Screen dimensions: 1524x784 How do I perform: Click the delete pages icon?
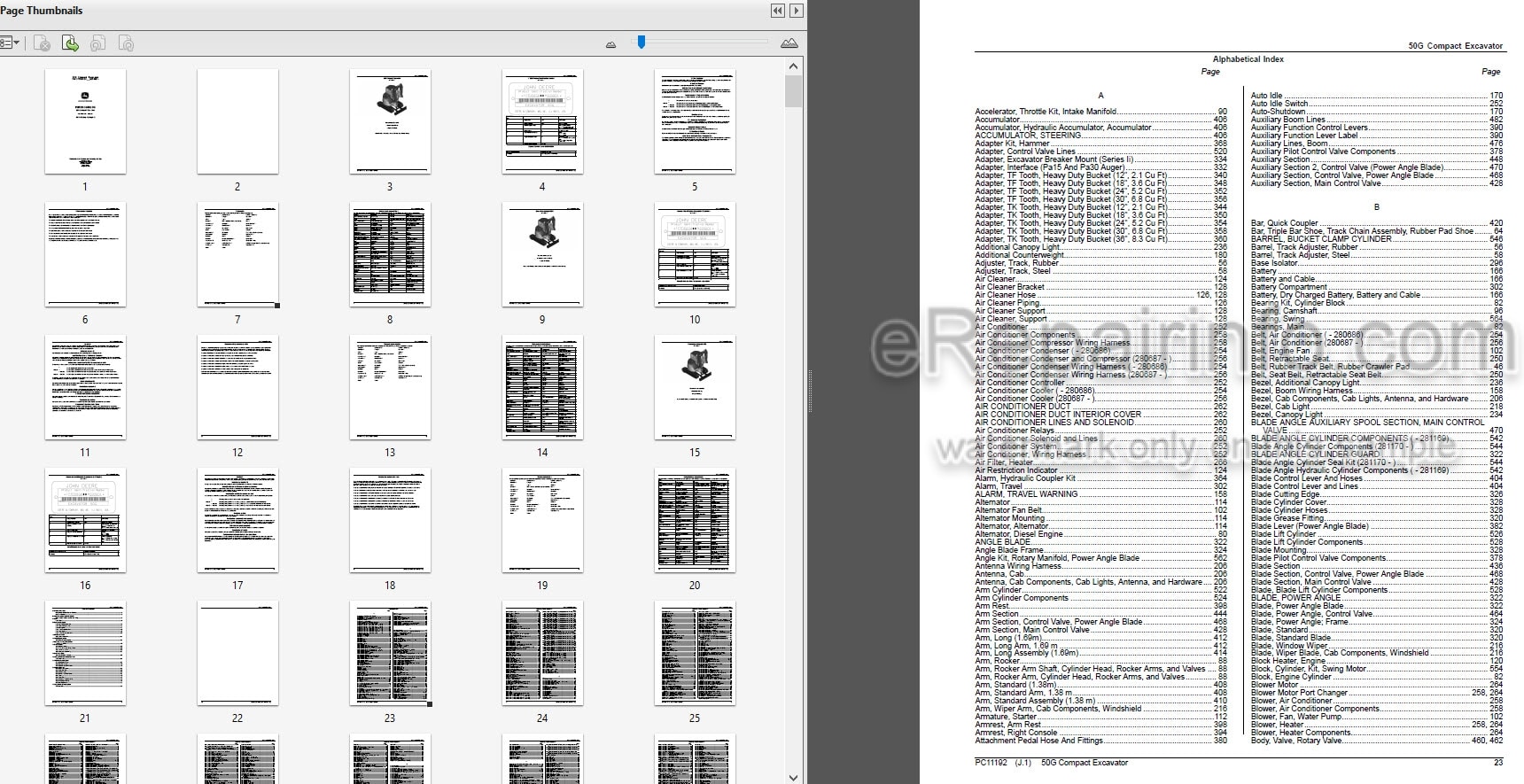[x=42, y=43]
